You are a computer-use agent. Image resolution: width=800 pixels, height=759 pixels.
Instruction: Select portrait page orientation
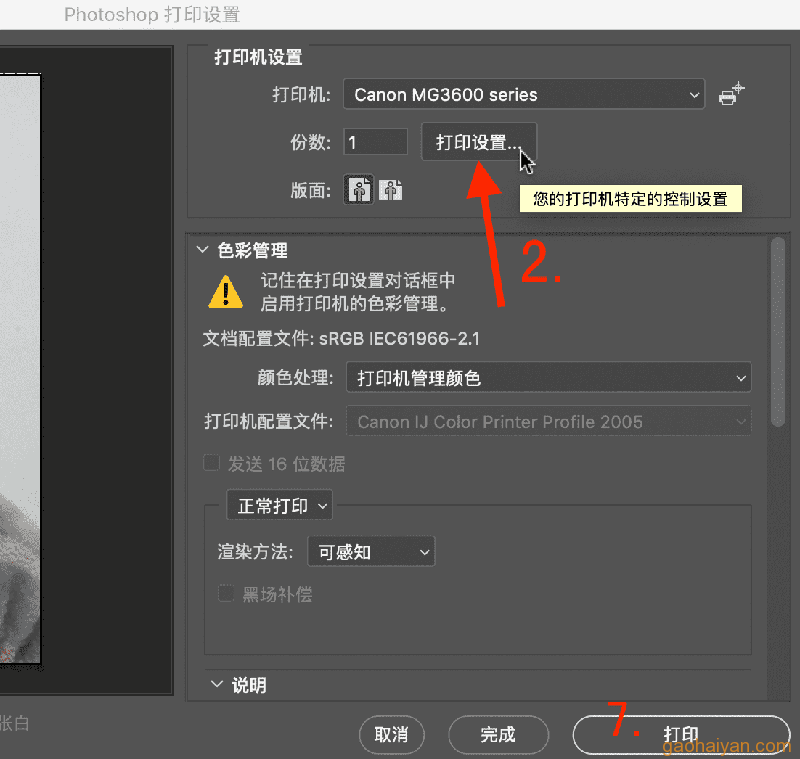[x=359, y=190]
